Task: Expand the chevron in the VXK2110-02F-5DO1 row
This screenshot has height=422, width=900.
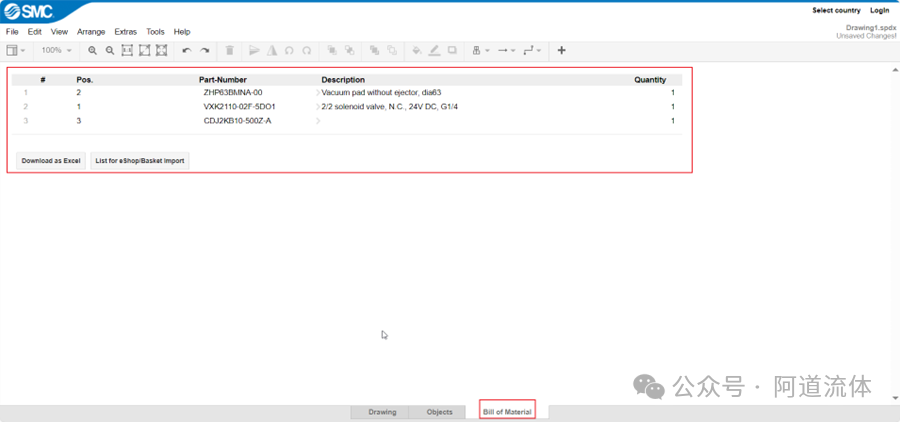Action: [x=318, y=107]
